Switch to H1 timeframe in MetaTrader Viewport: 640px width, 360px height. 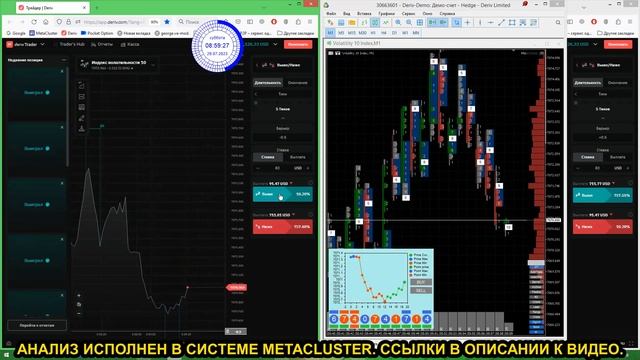tap(373, 33)
